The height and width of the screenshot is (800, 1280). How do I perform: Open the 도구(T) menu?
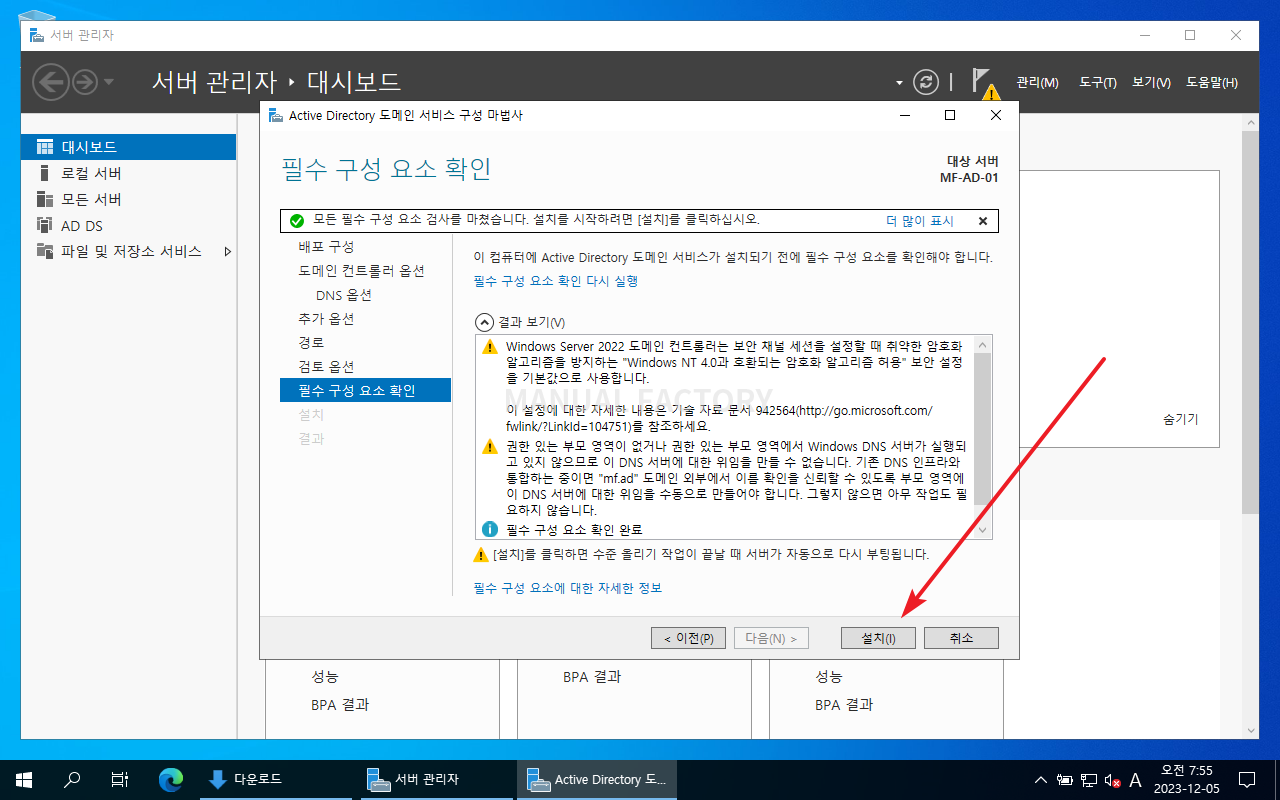tap(1097, 82)
